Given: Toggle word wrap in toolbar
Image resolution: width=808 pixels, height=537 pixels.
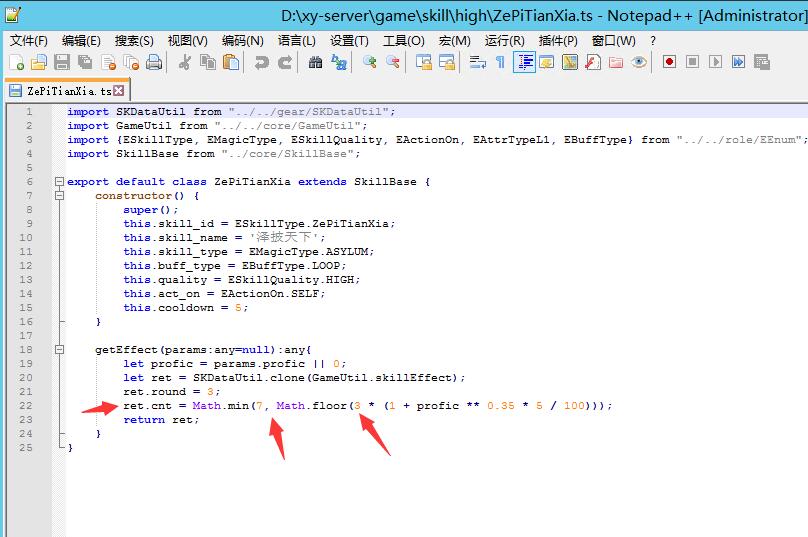Looking at the screenshot, I should [x=477, y=62].
